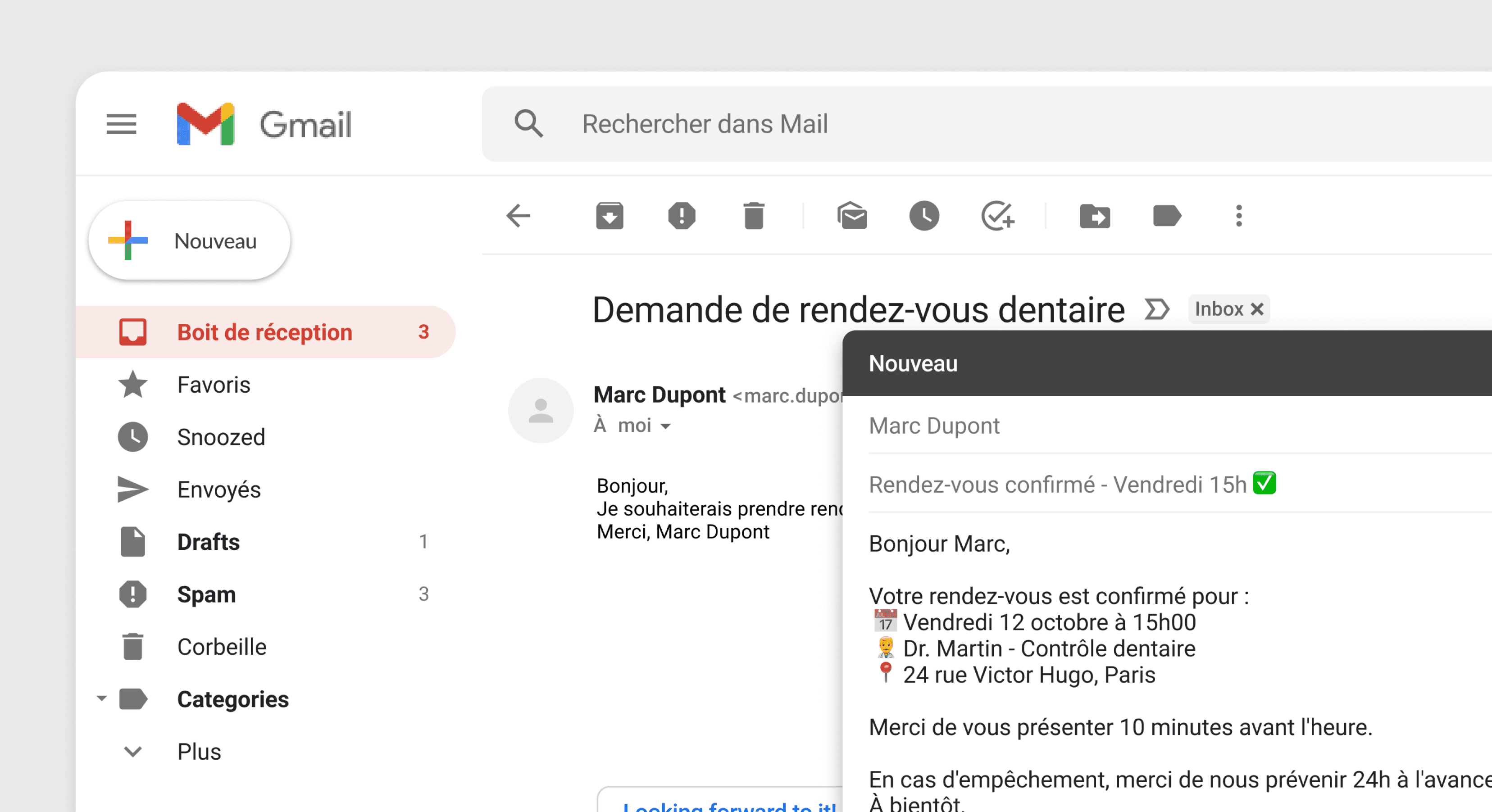Remove the Inbox label from conversation
1492x812 pixels.
pos(1257,309)
